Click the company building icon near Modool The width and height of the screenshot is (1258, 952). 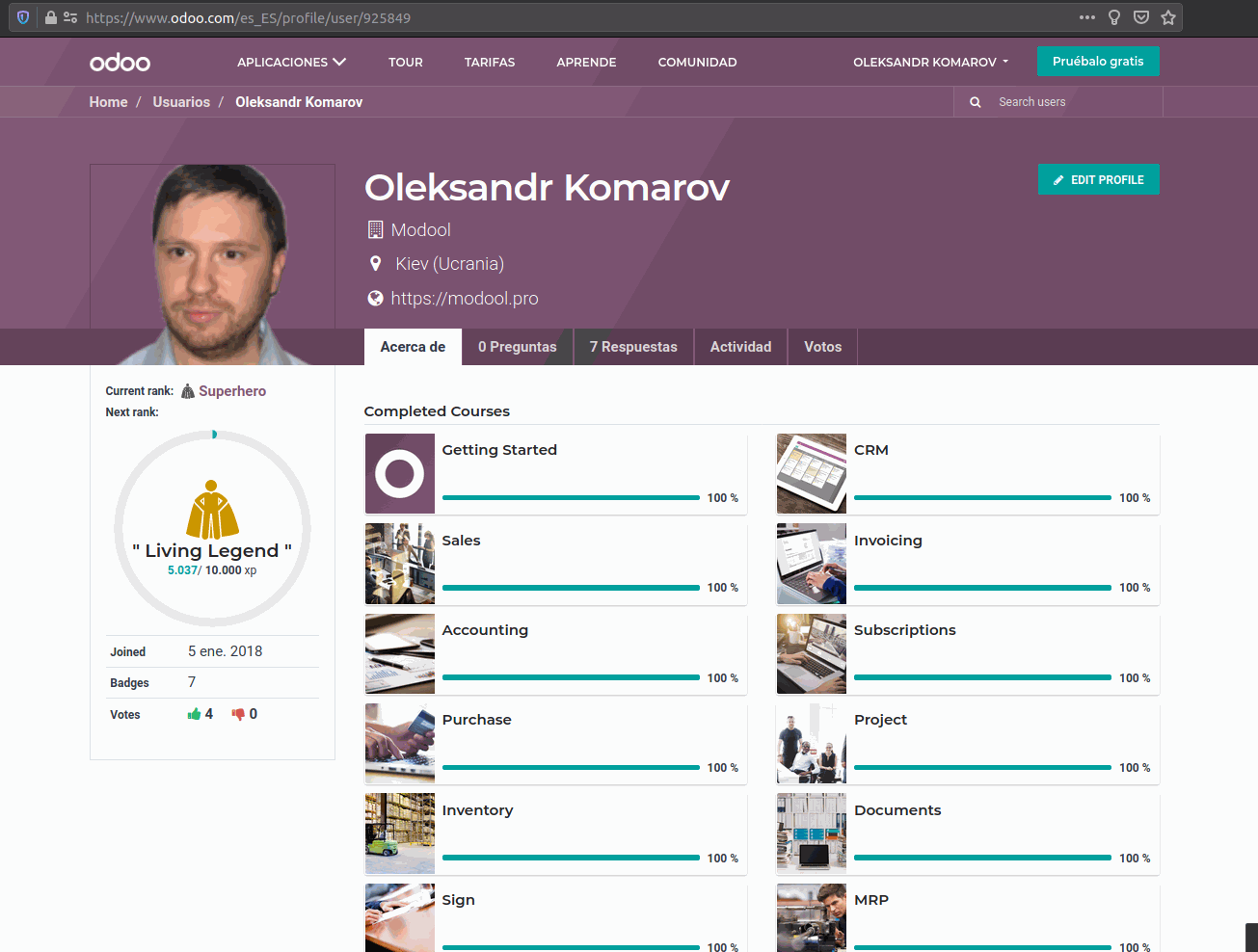click(376, 229)
